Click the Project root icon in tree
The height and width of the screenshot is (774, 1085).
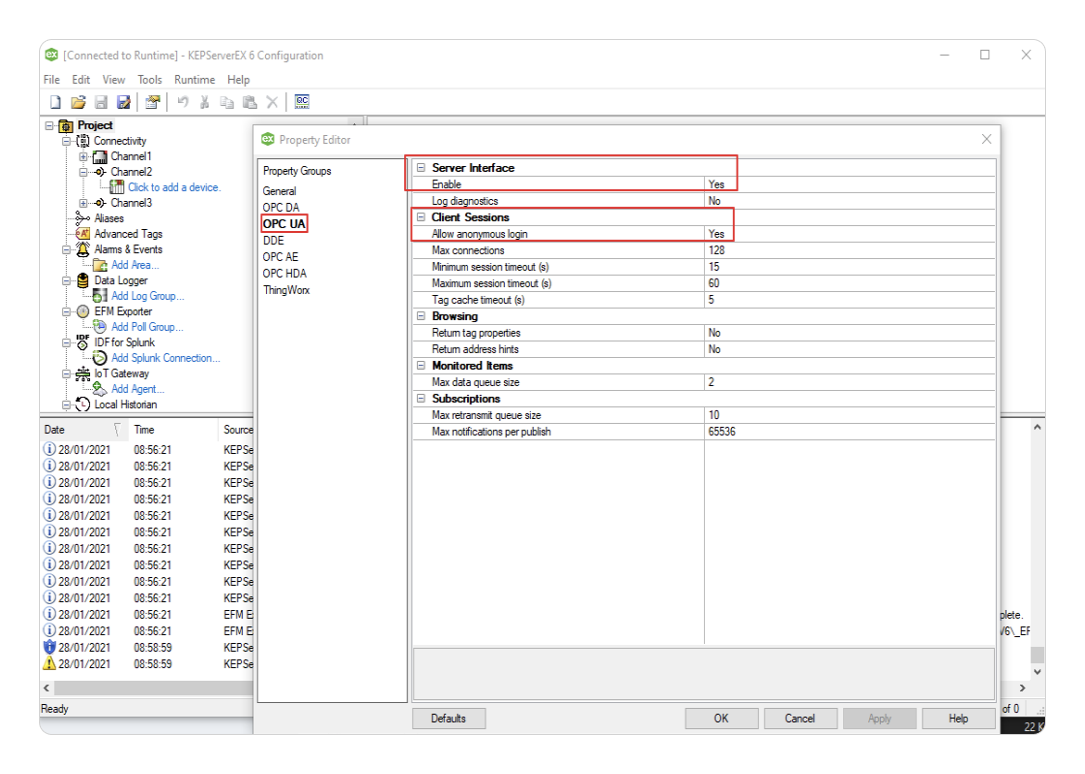[66, 125]
